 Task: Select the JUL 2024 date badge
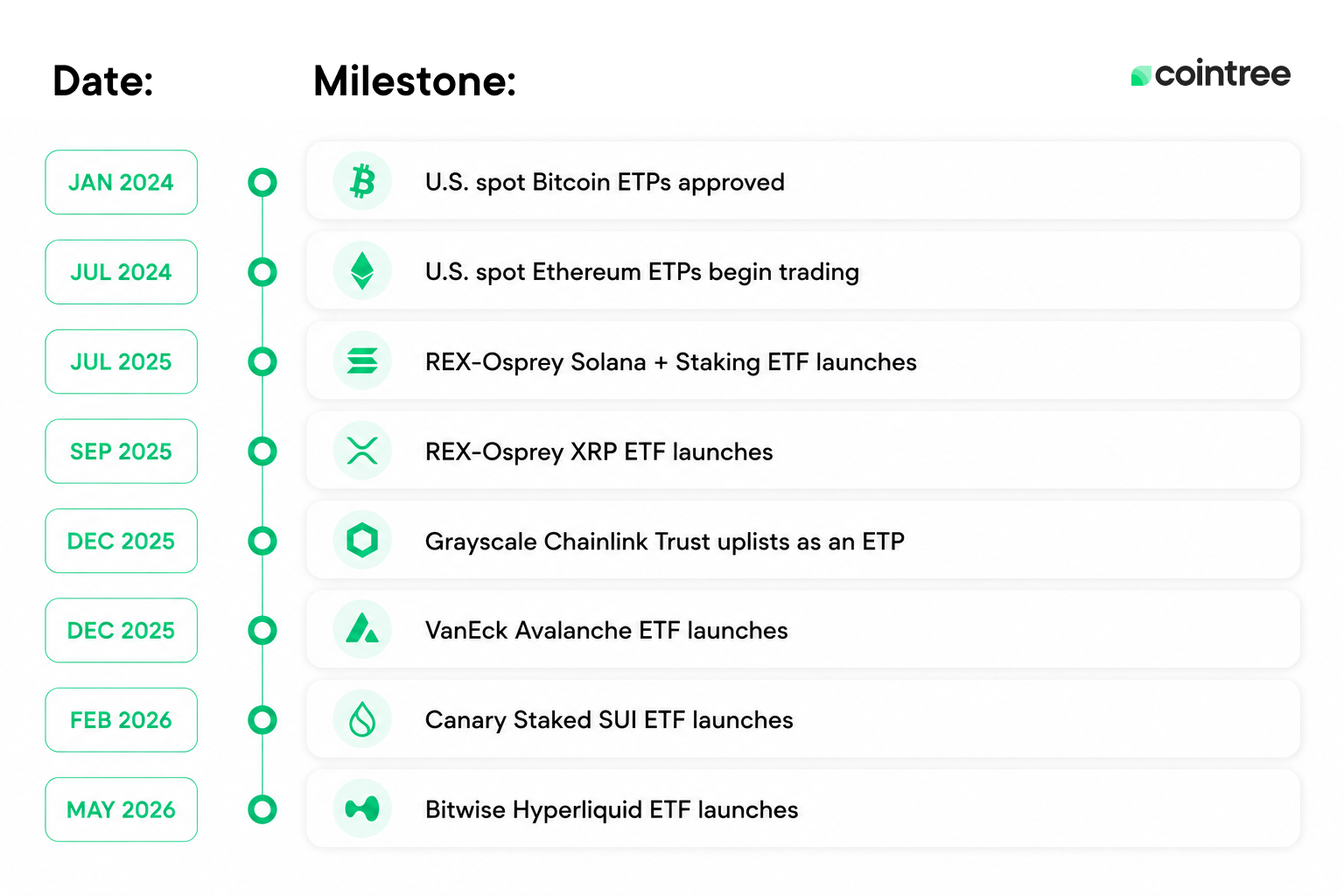pos(122,272)
